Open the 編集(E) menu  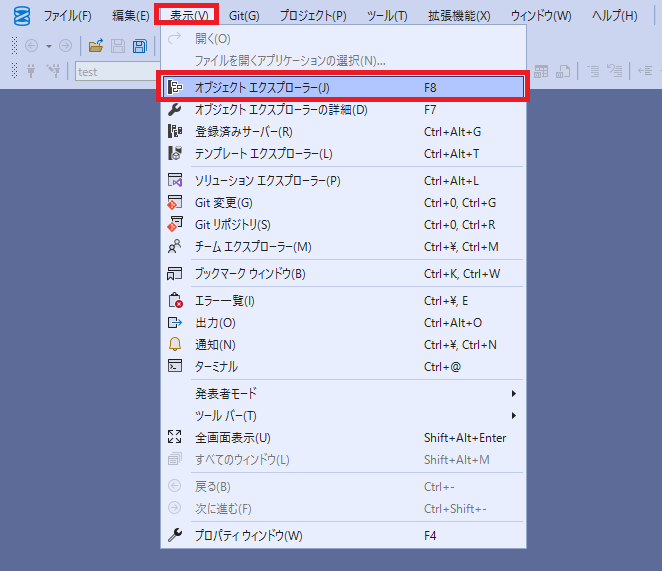click(x=130, y=16)
